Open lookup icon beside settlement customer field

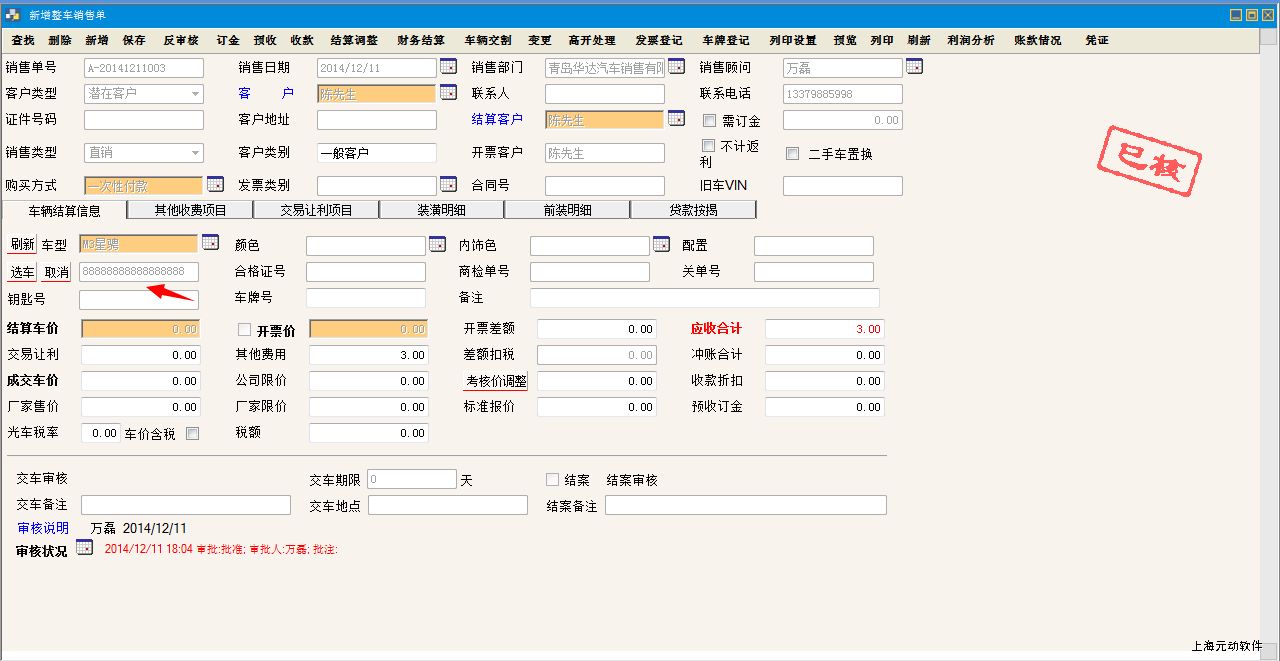point(676,119)
